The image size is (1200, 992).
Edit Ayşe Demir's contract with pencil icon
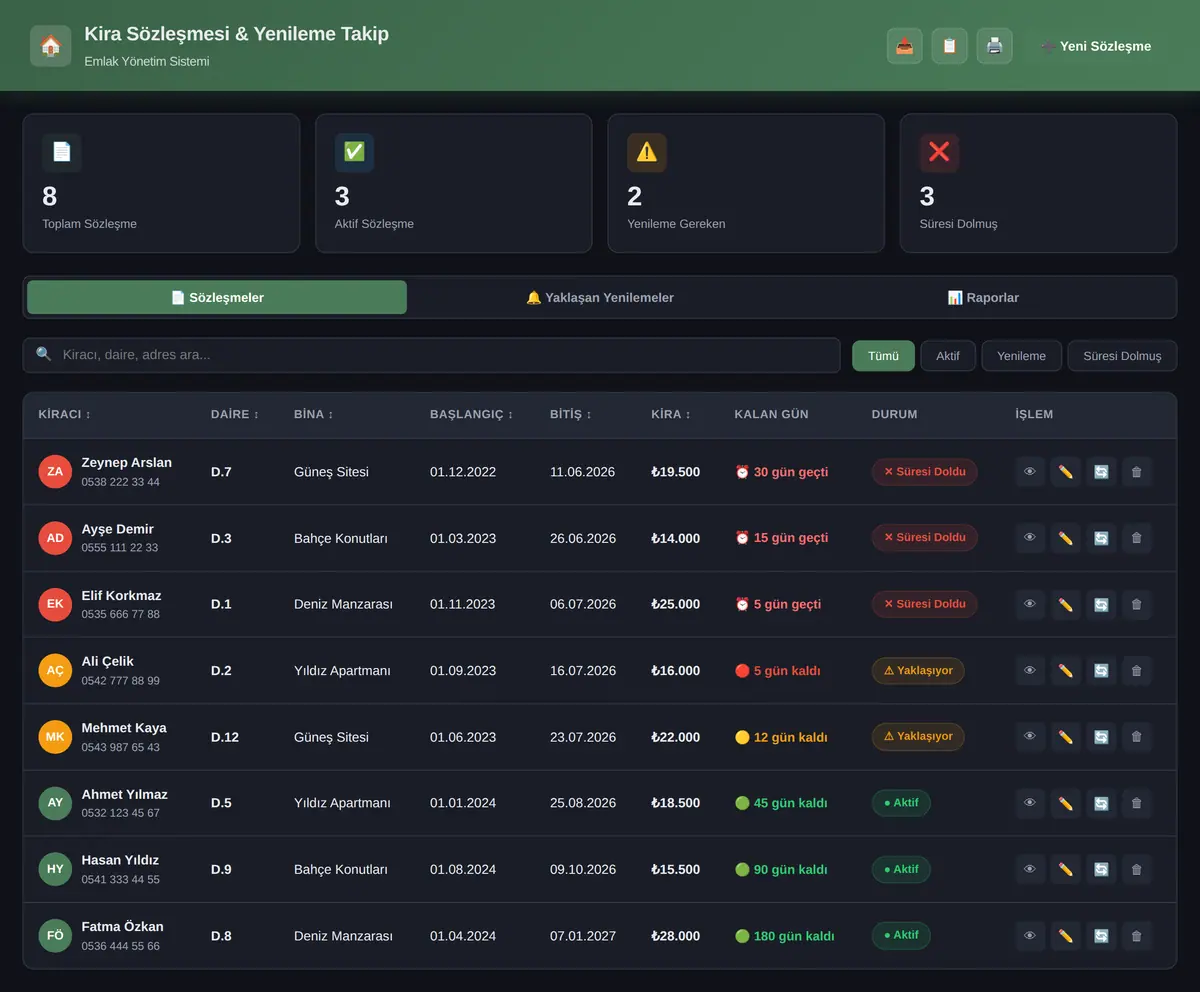(x=1066, y=538)
